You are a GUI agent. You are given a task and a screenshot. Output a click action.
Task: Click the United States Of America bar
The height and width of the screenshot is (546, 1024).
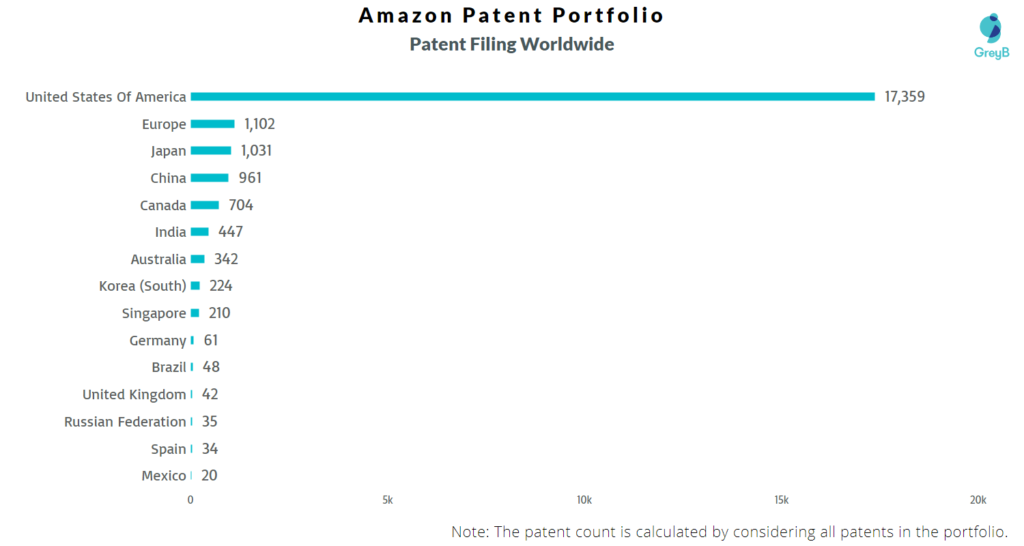click(x=532, y=97)
